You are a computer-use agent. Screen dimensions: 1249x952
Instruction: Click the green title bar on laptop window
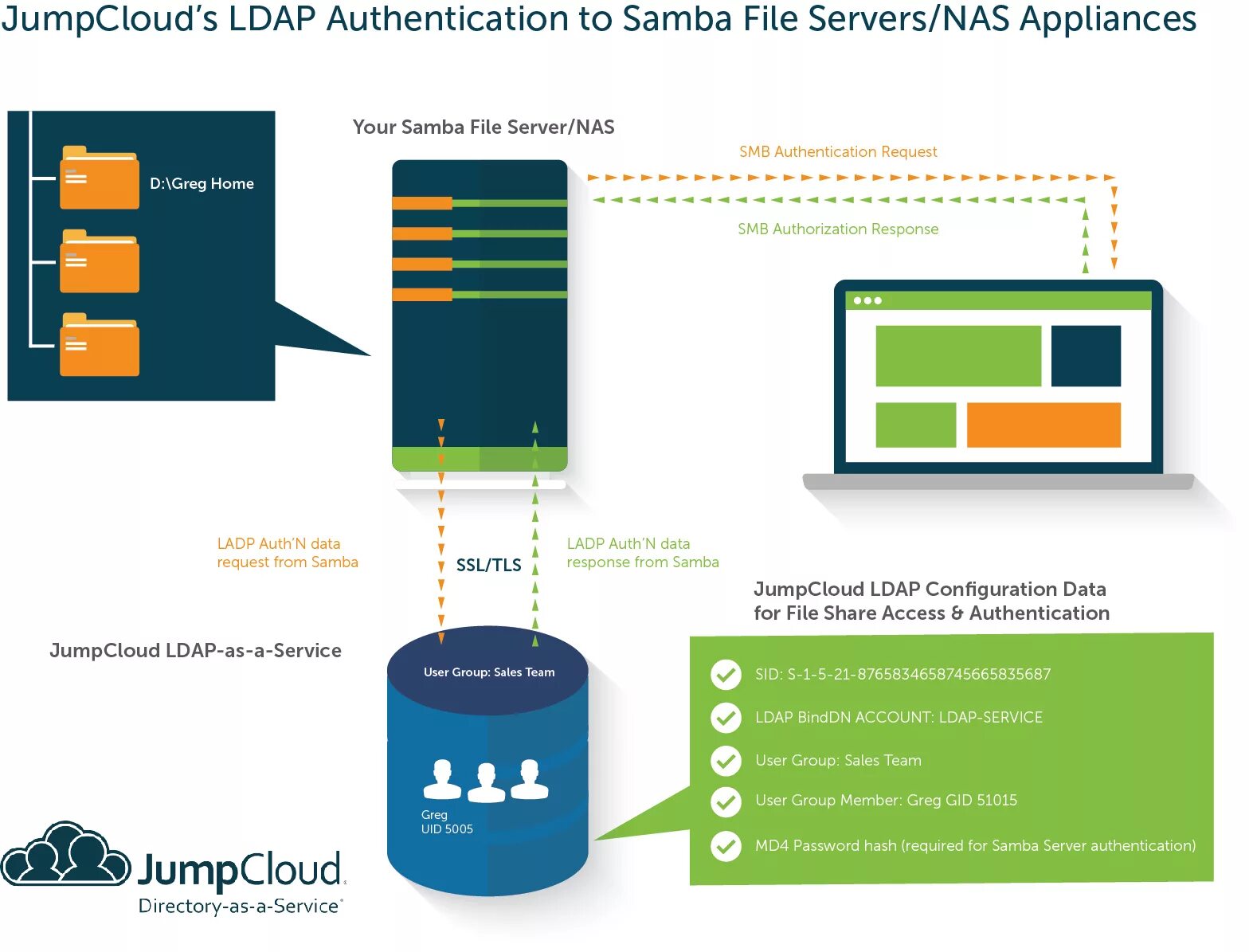(x=998, y=300)
